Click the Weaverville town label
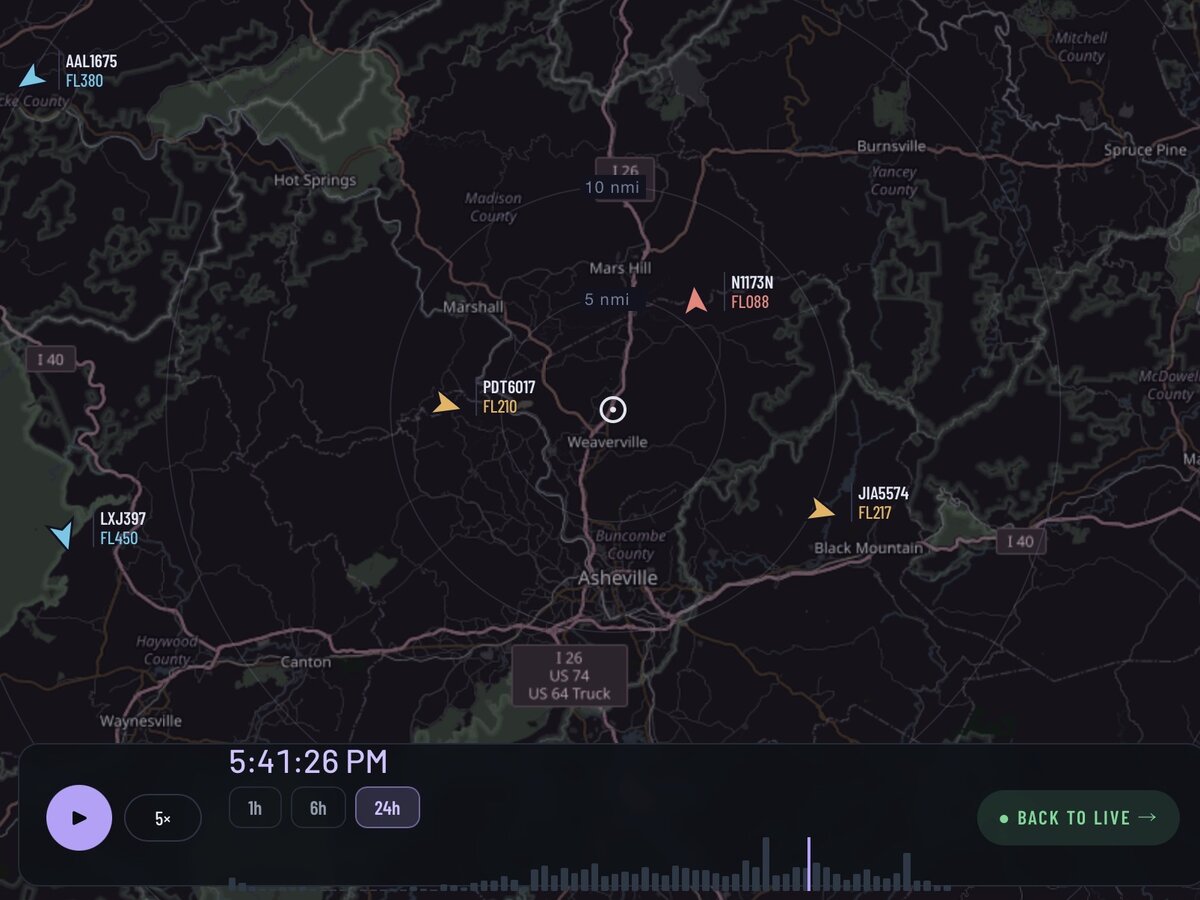The height and width of the screenshot is (900, 1200). click(607, 442)
